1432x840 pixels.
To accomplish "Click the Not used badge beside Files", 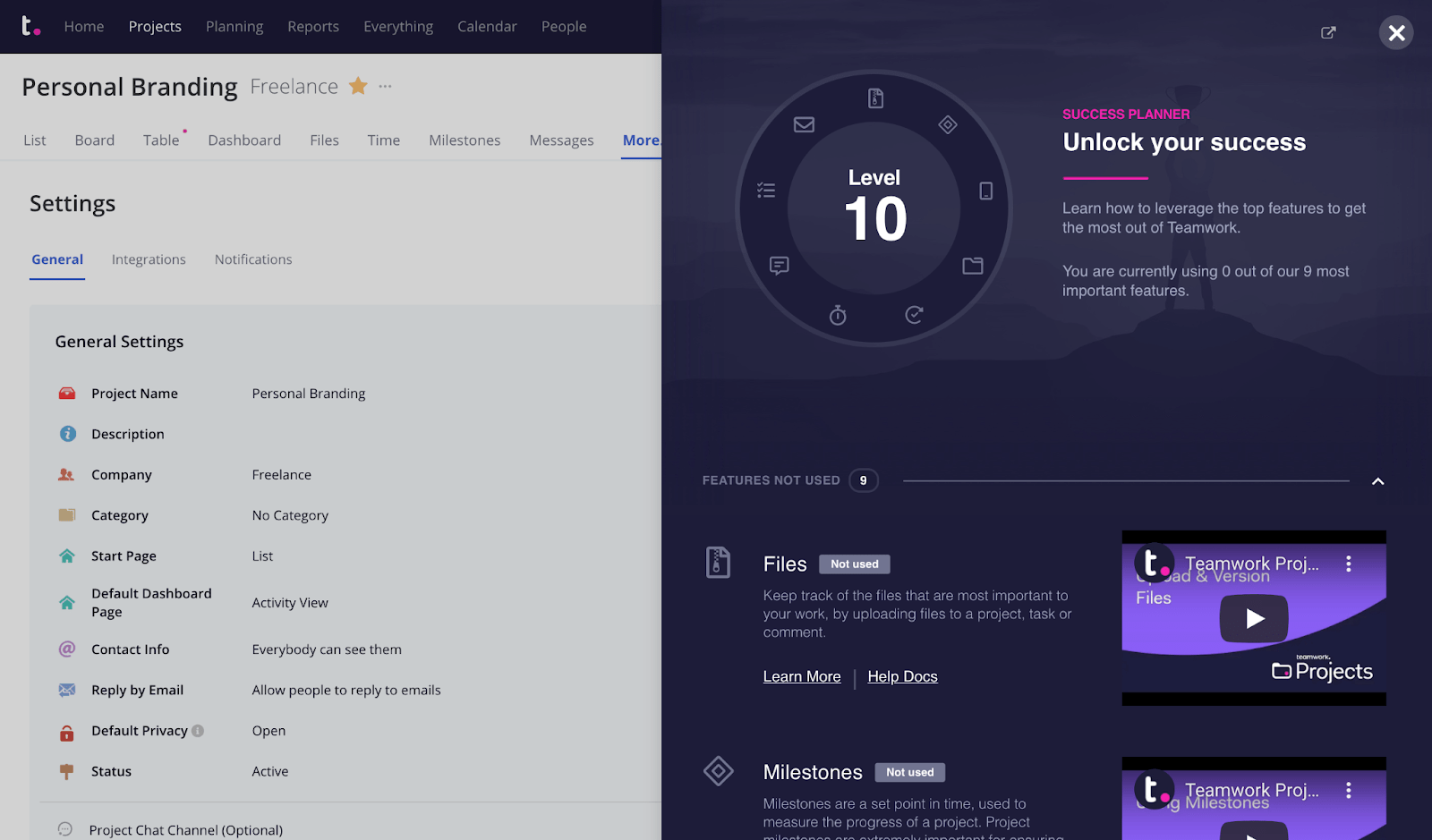I will 855,564.
